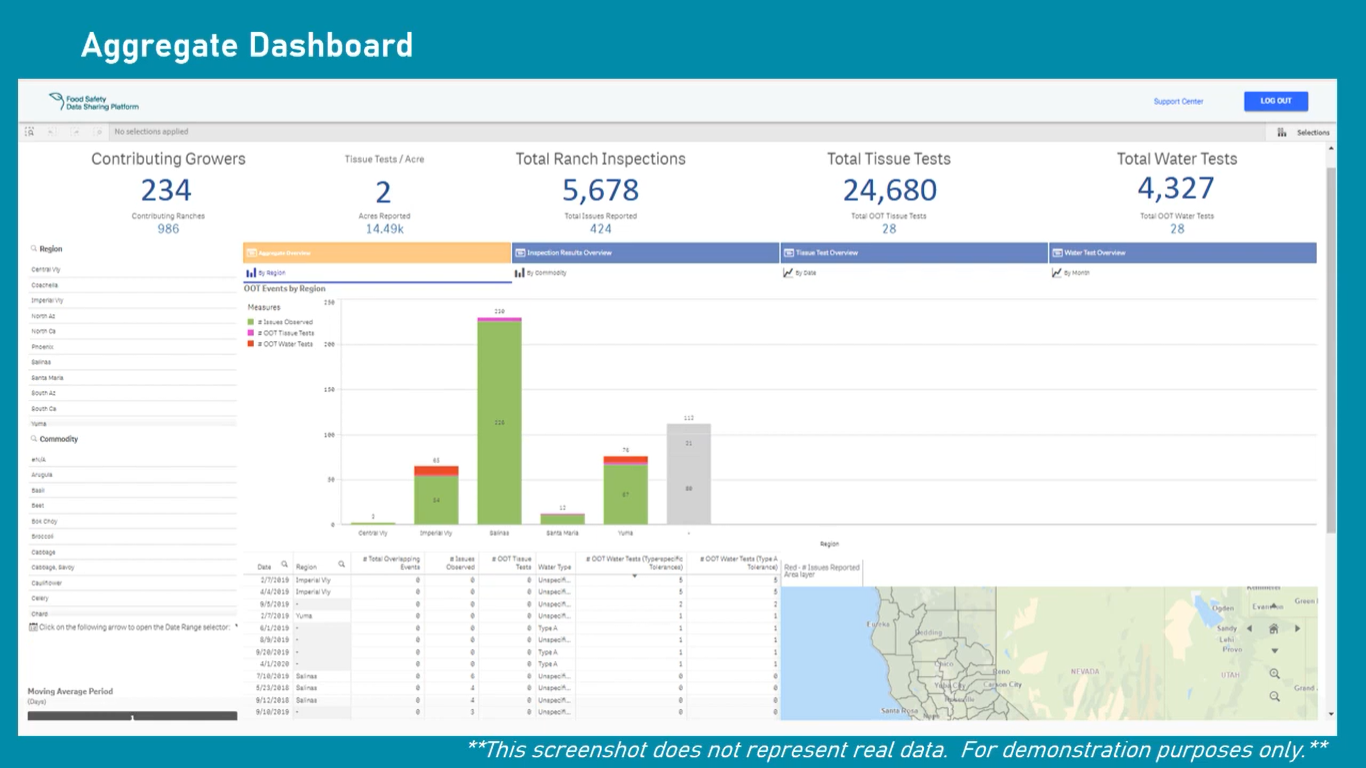Open the Date Range selector arrow

pos(236,627)
